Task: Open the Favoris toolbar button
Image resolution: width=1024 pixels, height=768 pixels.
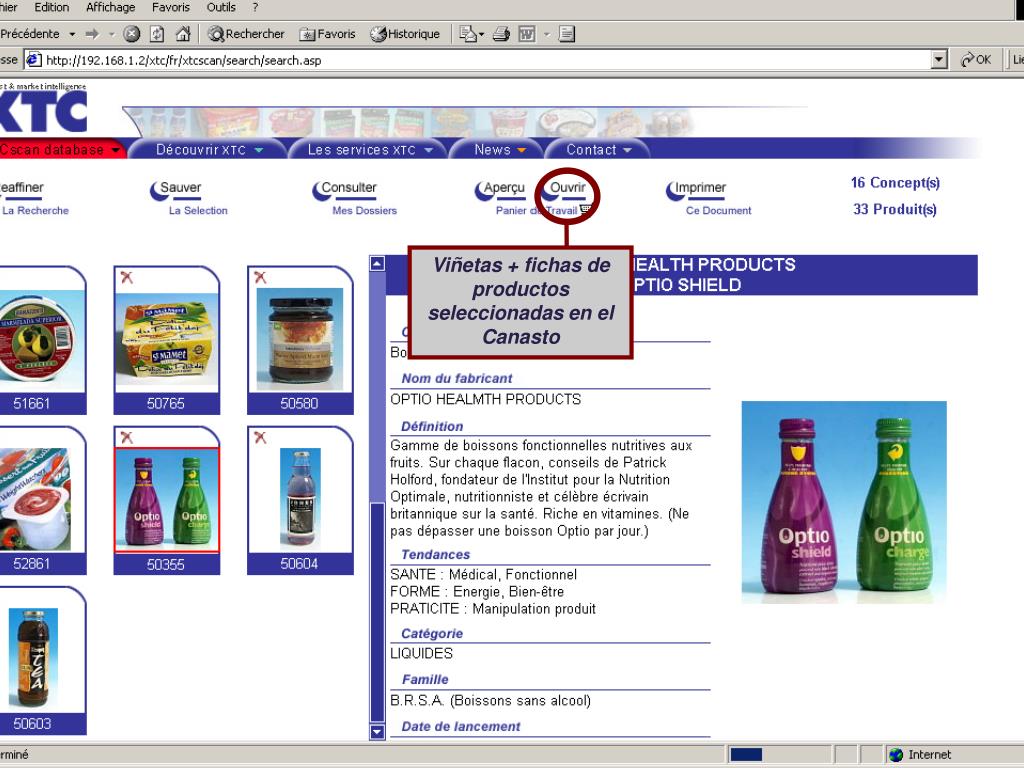Action: point(327,34)
